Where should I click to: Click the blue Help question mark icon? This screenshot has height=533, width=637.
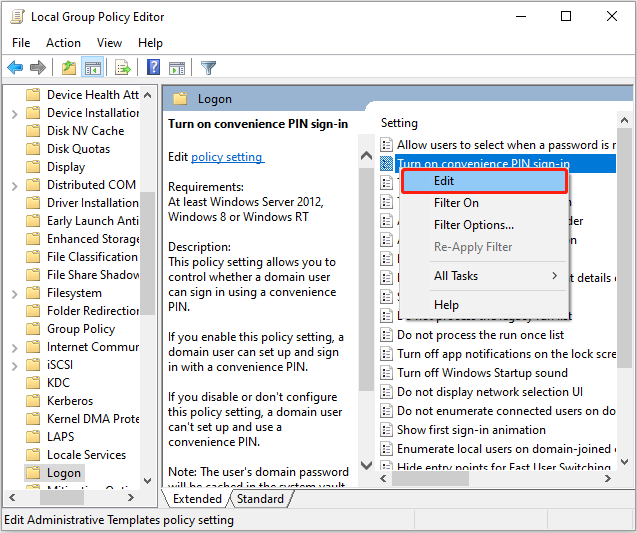pos(153,67)
